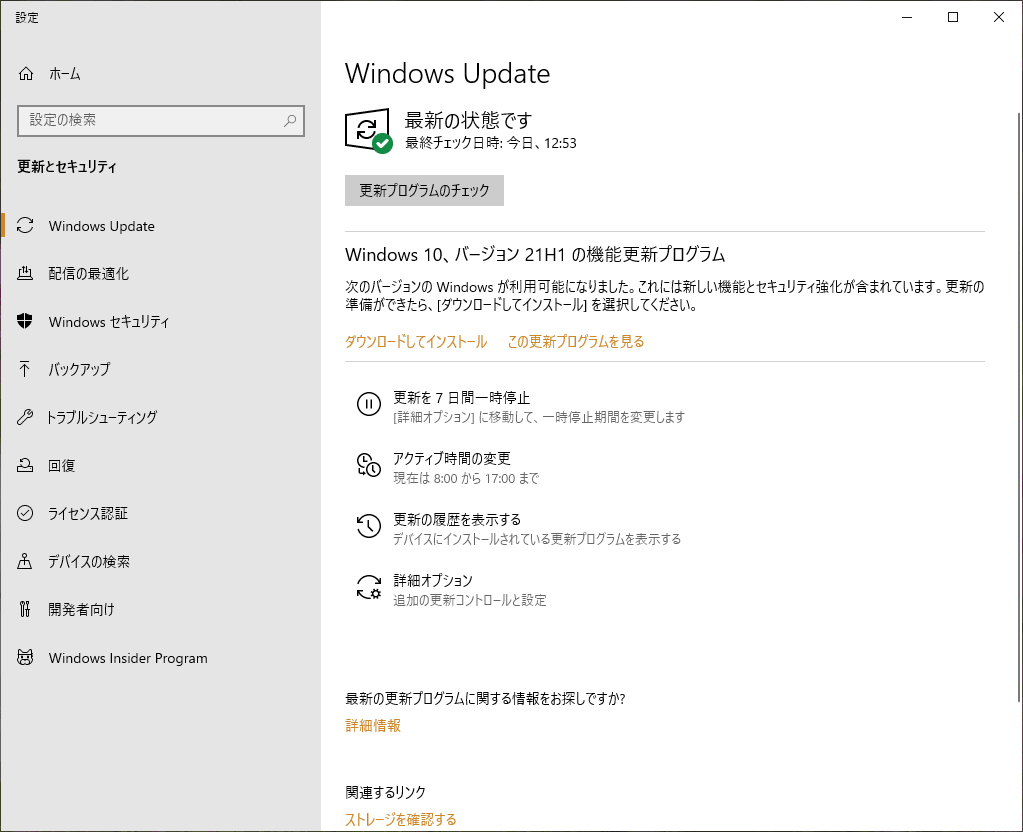Click the トラブルシューティング wrench icon
This screenshot has height=832, width=1023.
pos(25,417)
